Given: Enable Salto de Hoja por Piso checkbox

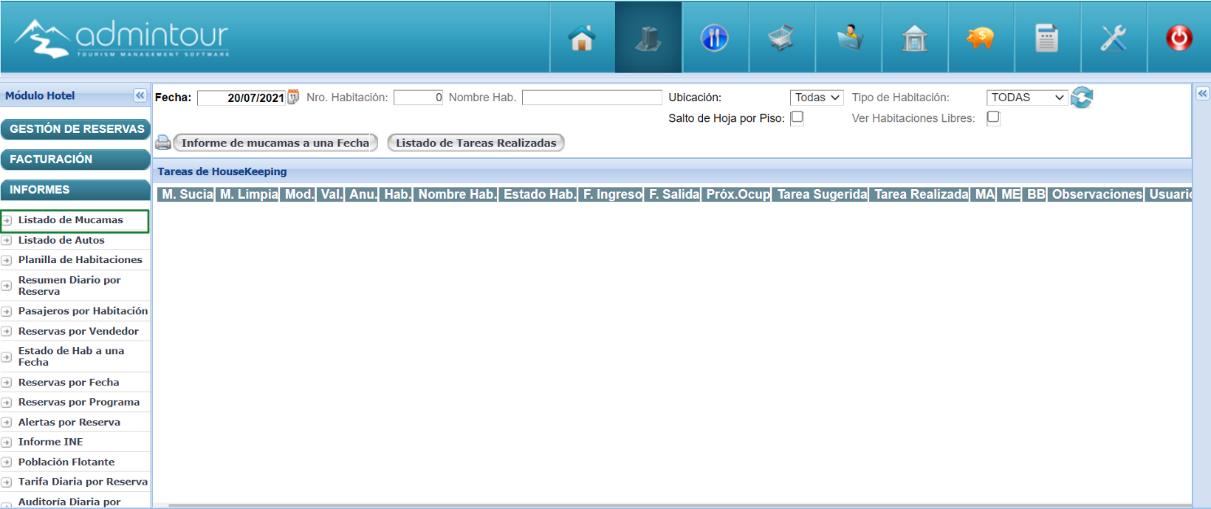Looking at the screenshot, I should (797, 117).
